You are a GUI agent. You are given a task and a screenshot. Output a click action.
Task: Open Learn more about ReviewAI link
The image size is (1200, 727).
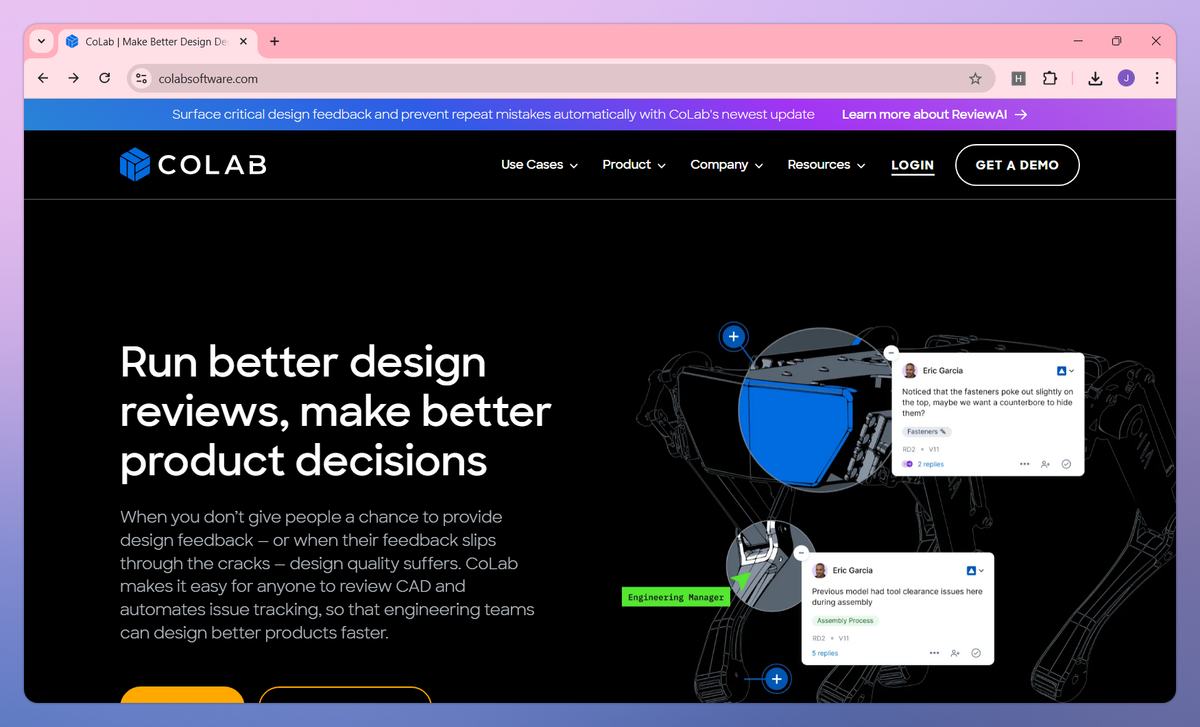(934, 114)
